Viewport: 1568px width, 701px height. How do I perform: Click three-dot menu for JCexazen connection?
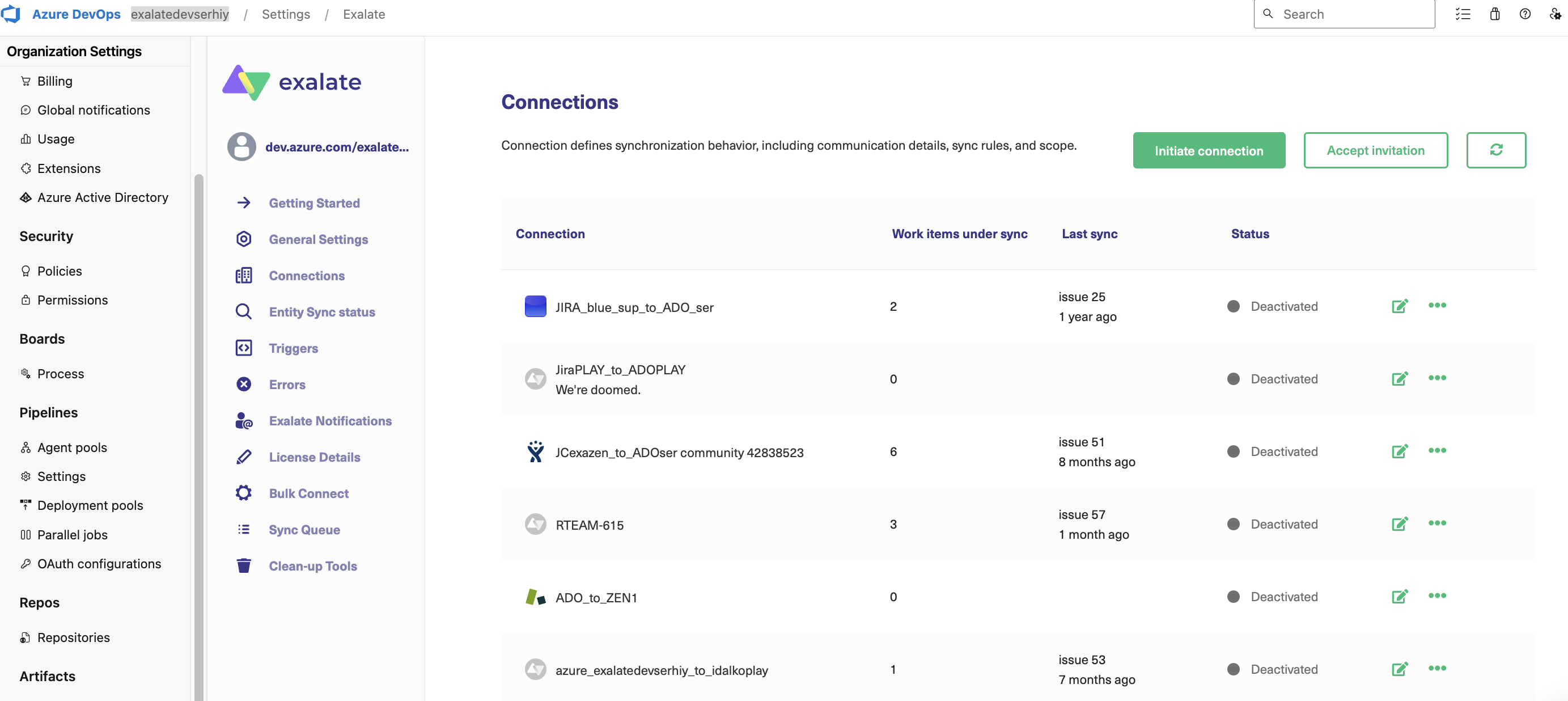click(1437, 450)
